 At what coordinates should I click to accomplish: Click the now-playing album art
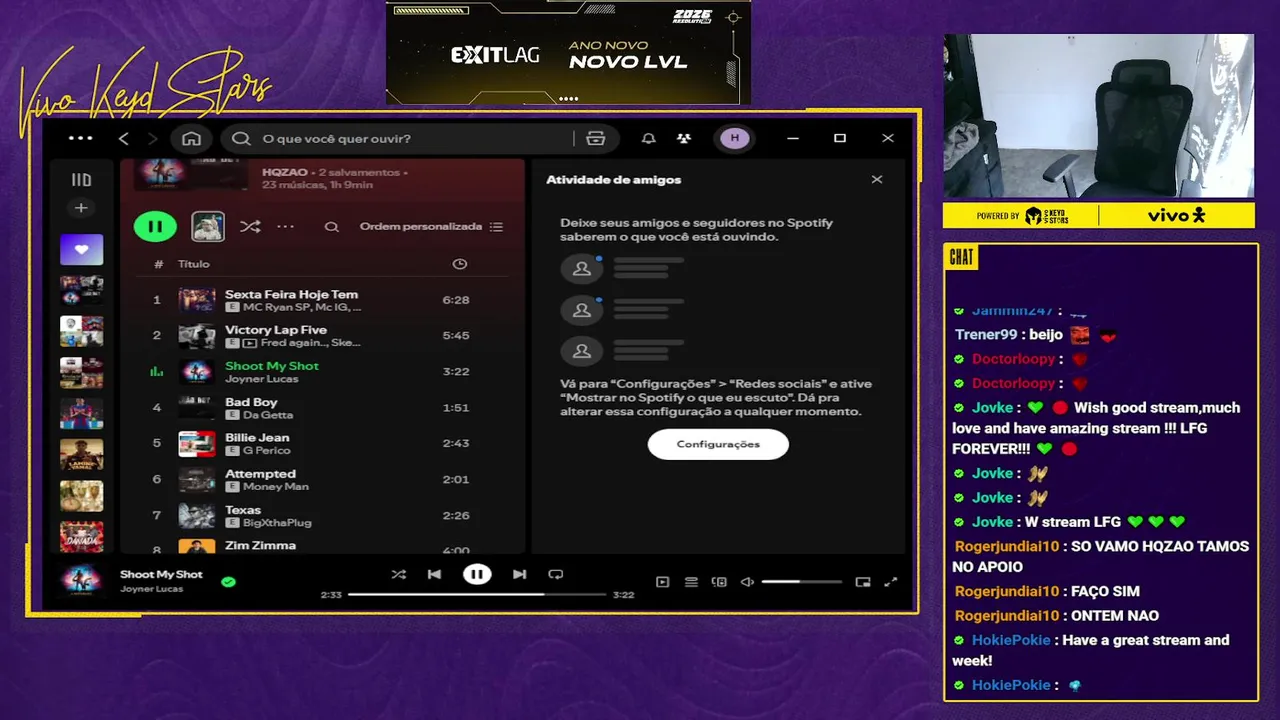pos(81,580)
